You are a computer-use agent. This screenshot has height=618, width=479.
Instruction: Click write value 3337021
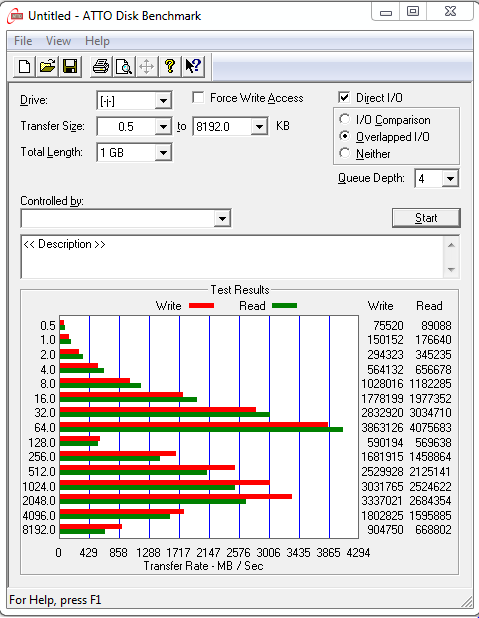point(382,501)
